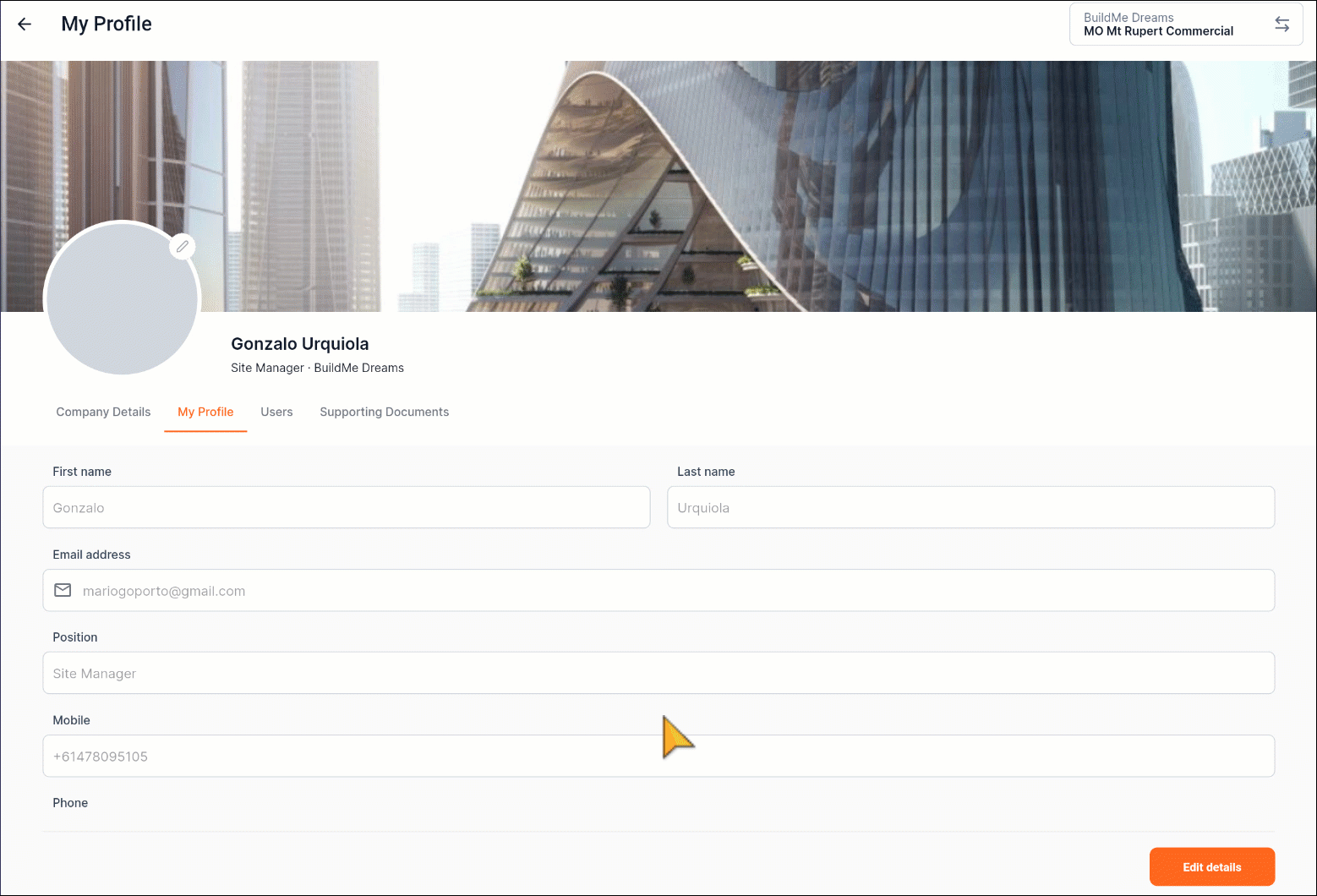Click the Last name label
Screen dimensions: 1317x896
pyautogui.click(x=706, y=472)
